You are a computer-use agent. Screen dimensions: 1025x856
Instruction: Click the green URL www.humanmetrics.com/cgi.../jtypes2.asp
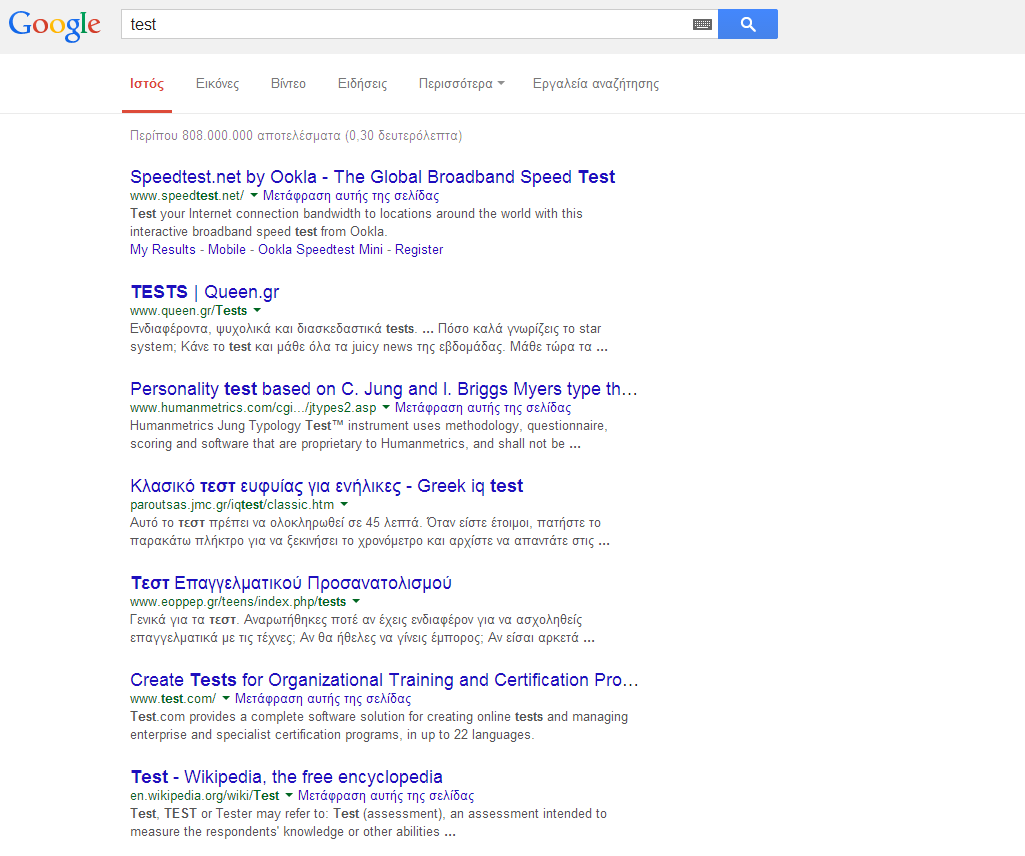253,407
